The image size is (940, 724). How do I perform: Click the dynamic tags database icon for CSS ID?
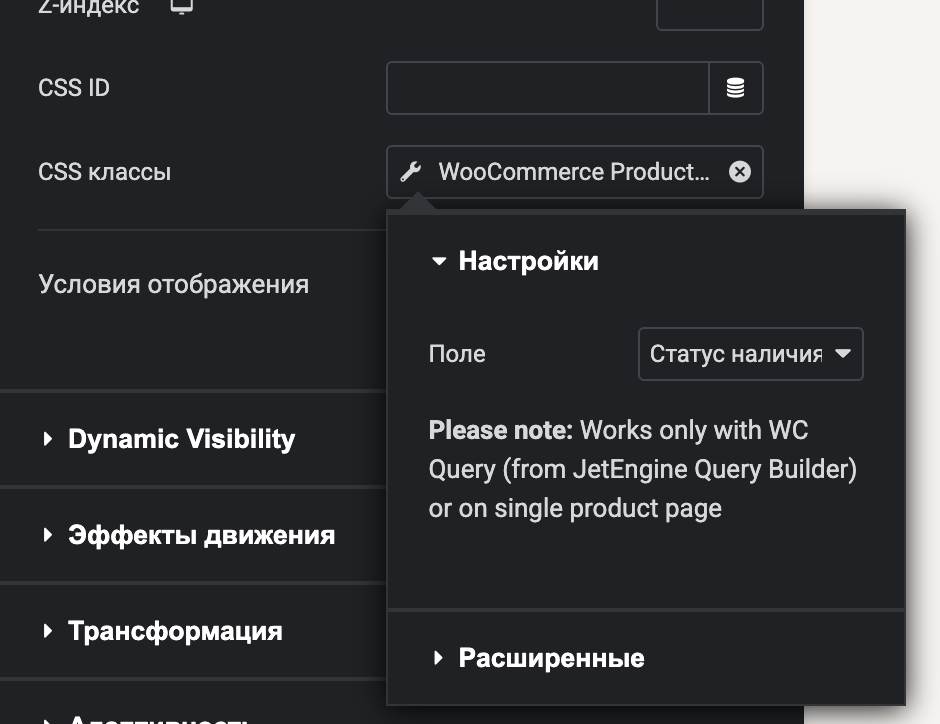click(x=736, y=88)
